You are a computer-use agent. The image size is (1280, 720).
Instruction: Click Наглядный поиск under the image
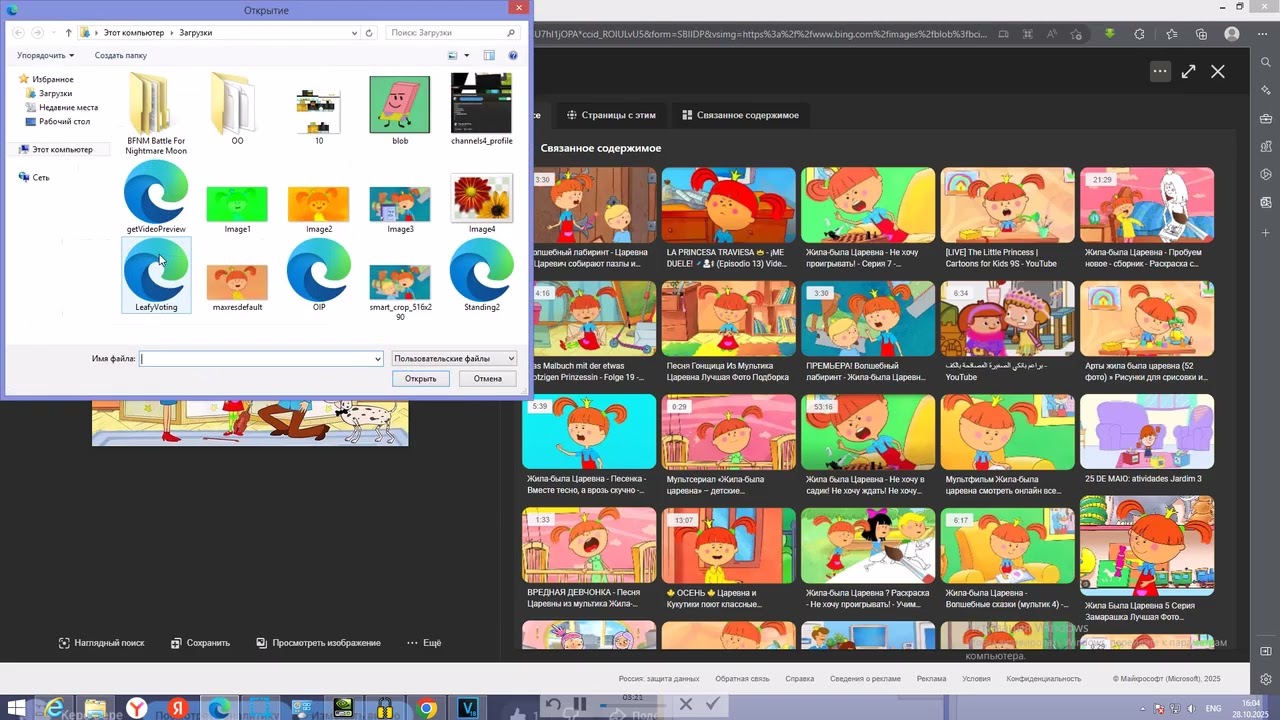(x=102, y=643)
